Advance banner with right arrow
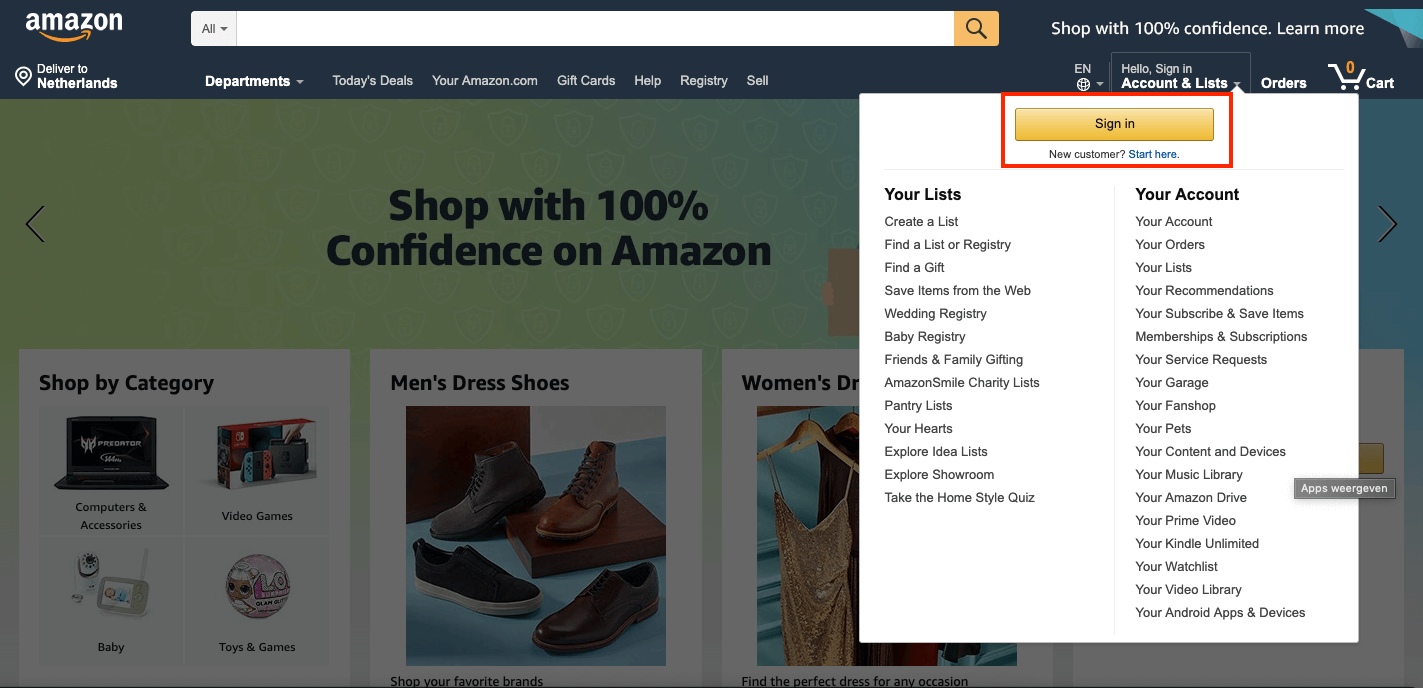 [1387, 224]
